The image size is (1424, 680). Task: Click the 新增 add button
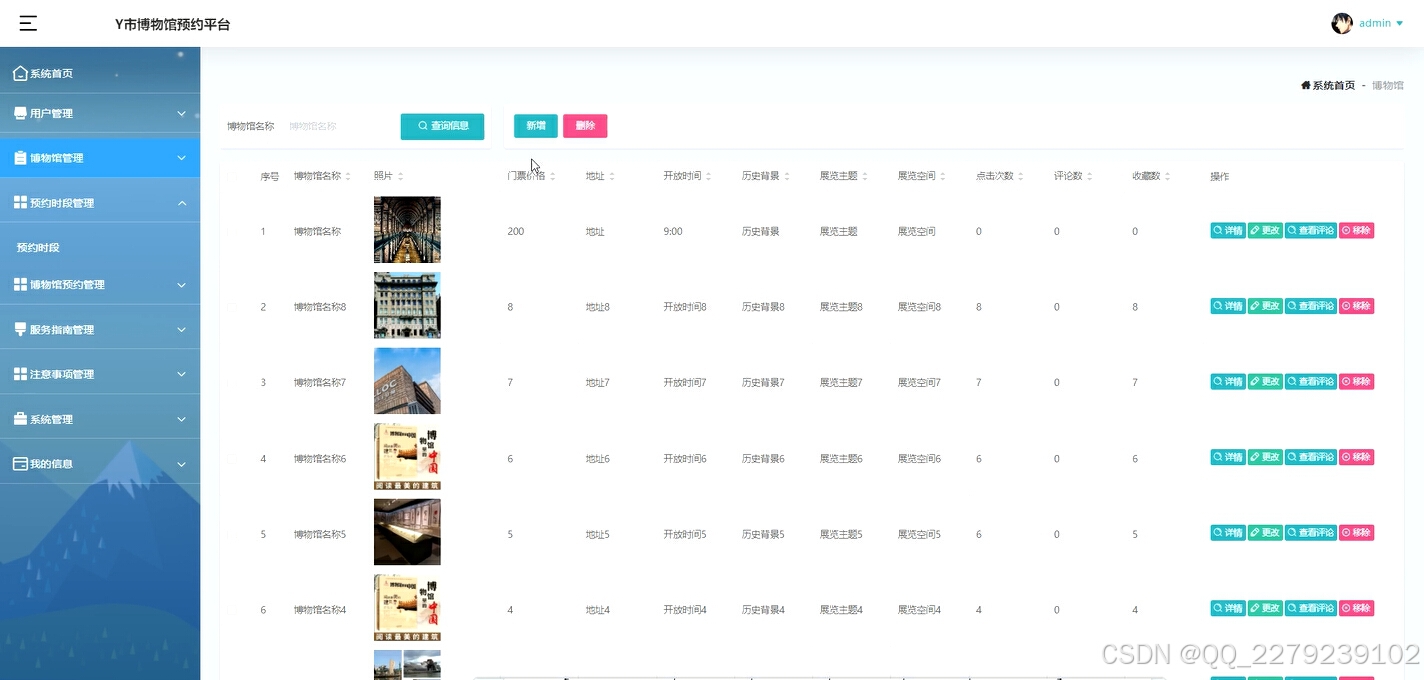tap(536, 126)
